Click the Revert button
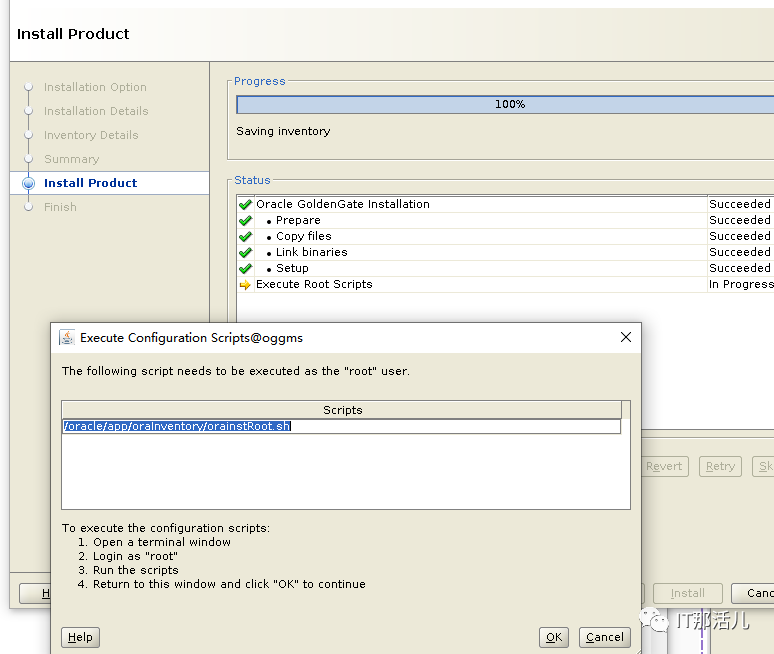The image size is (774, 654). tap(663, 466)
